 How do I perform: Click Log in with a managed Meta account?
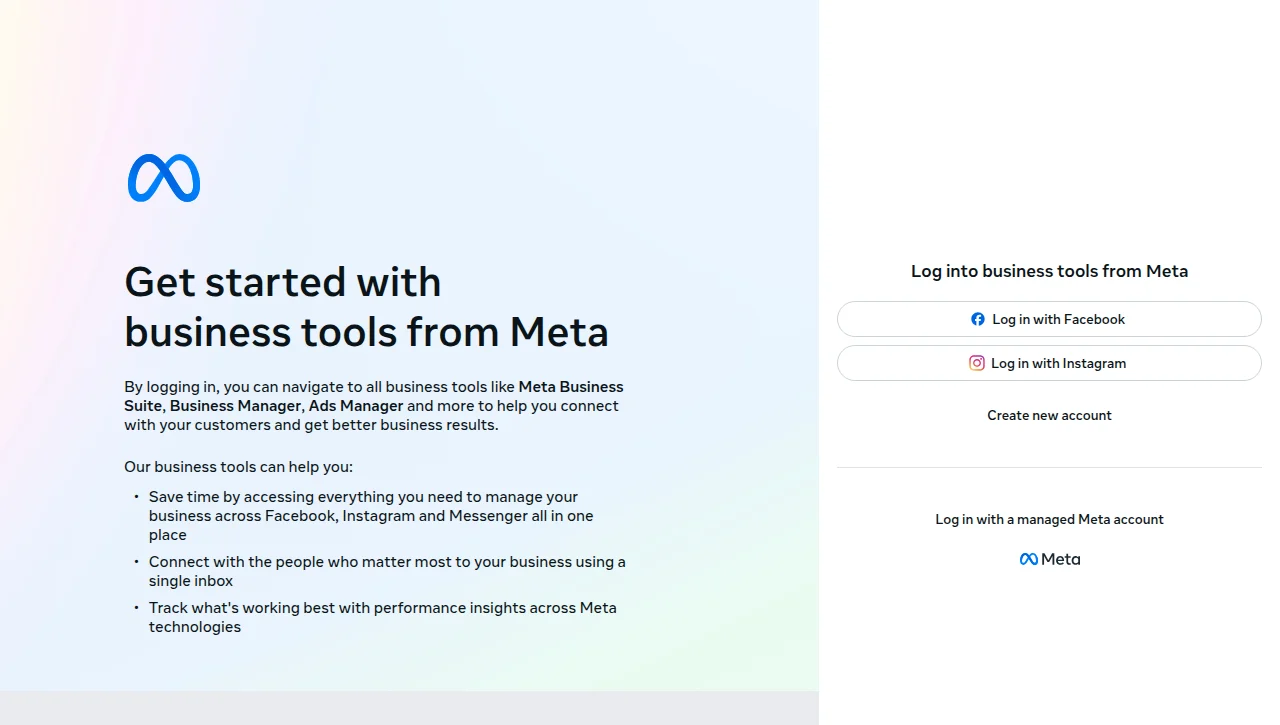pos(1049,519)
